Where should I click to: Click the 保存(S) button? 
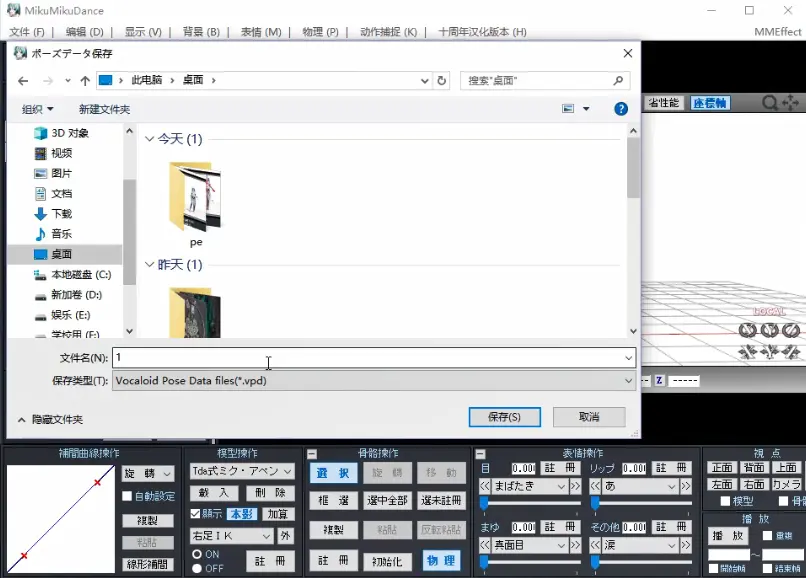(504, 417)
